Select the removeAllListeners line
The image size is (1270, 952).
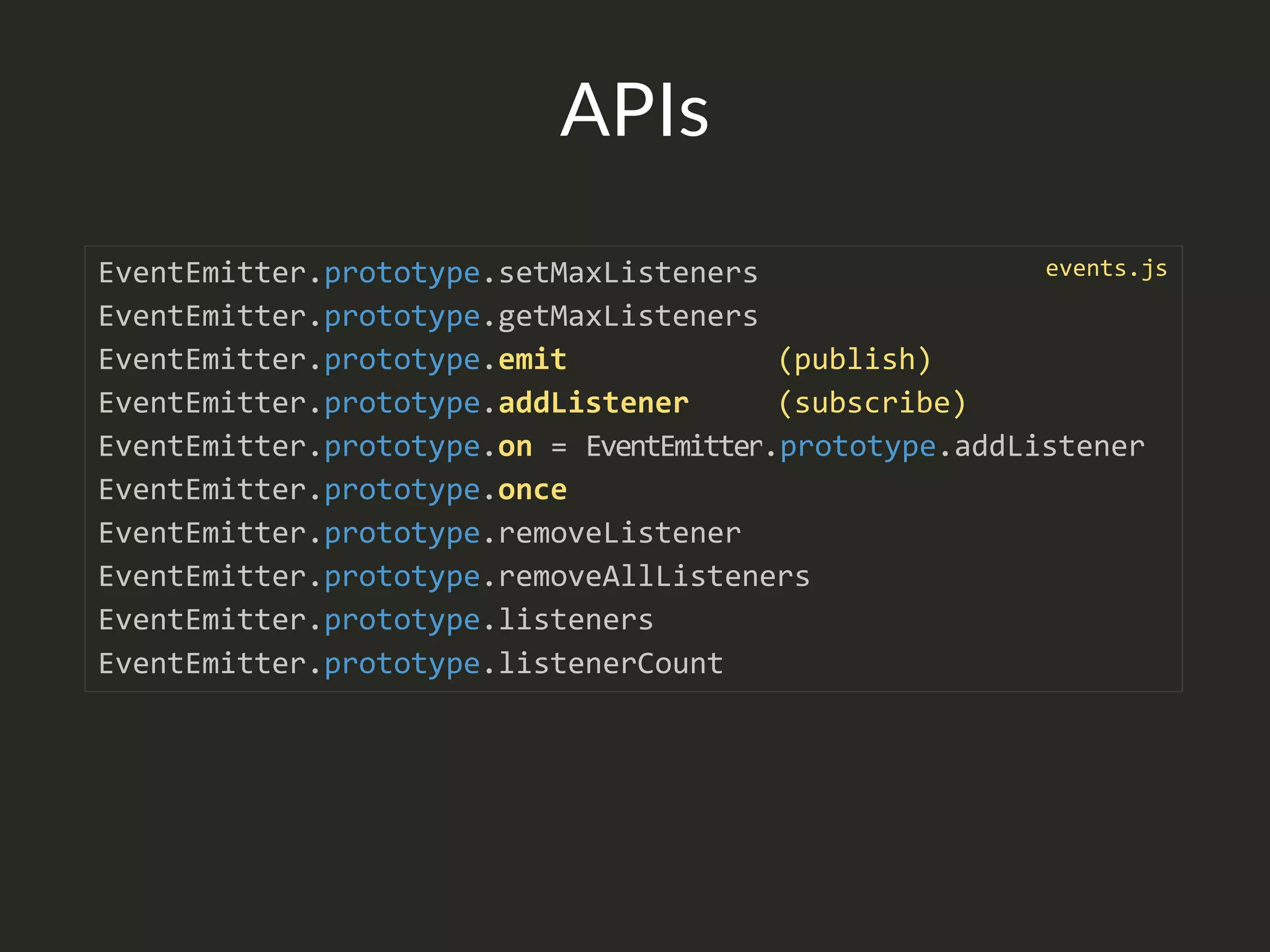point(455,577)
